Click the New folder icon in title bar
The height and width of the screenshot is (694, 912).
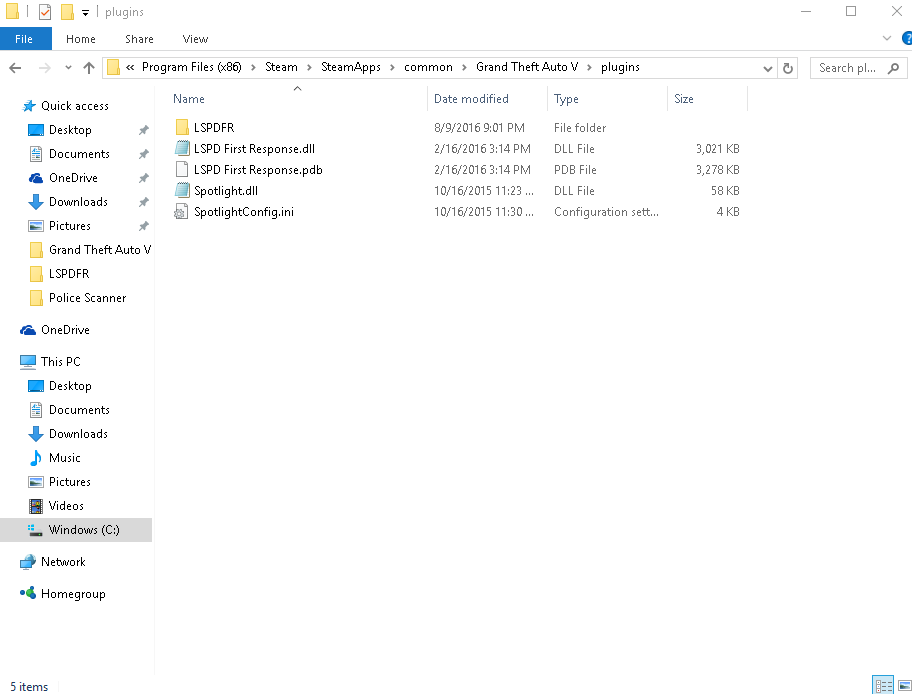coord(67,12)
